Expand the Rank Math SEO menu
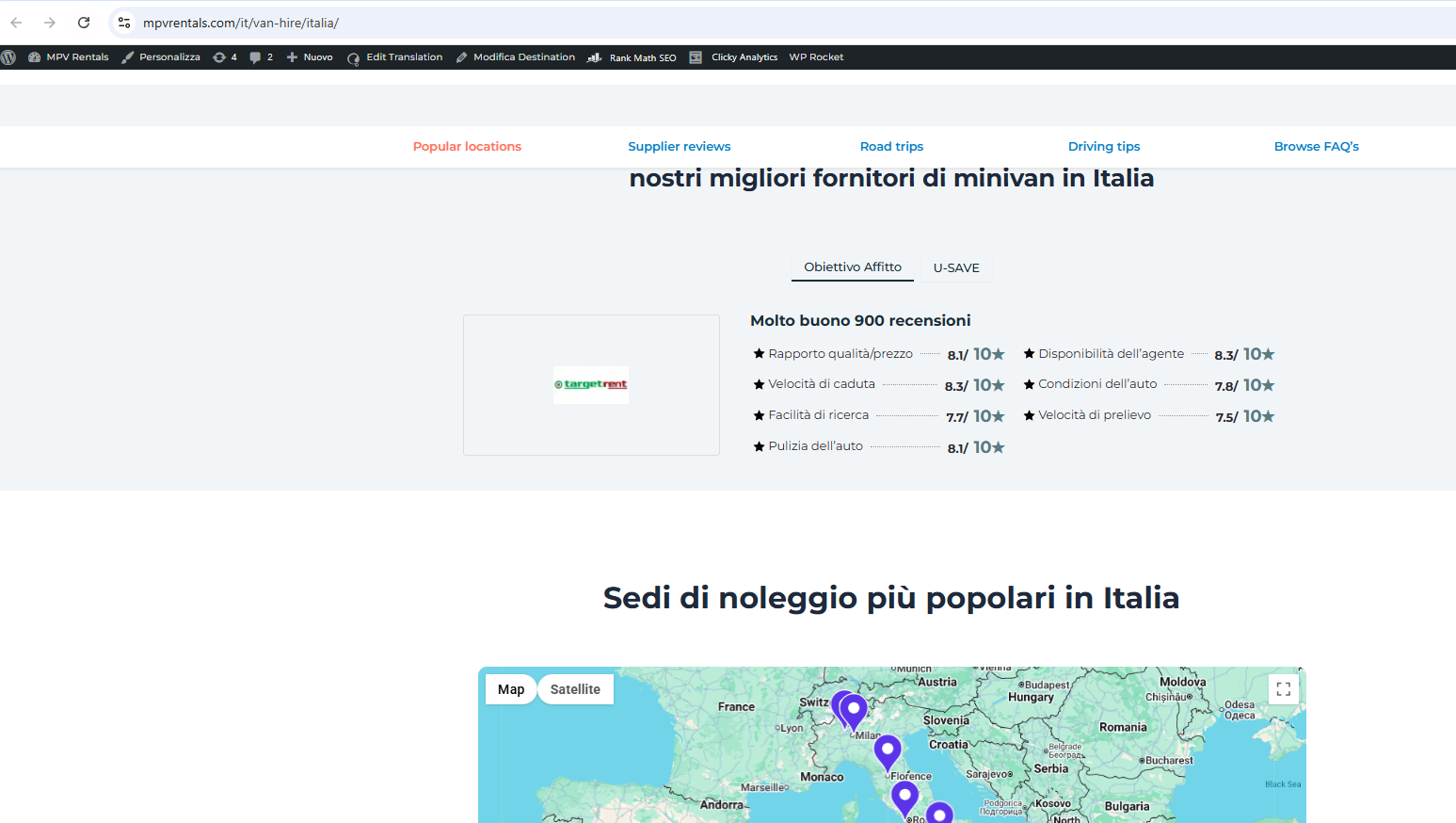Screen dimensions: 1456x823 click(632, 57)
